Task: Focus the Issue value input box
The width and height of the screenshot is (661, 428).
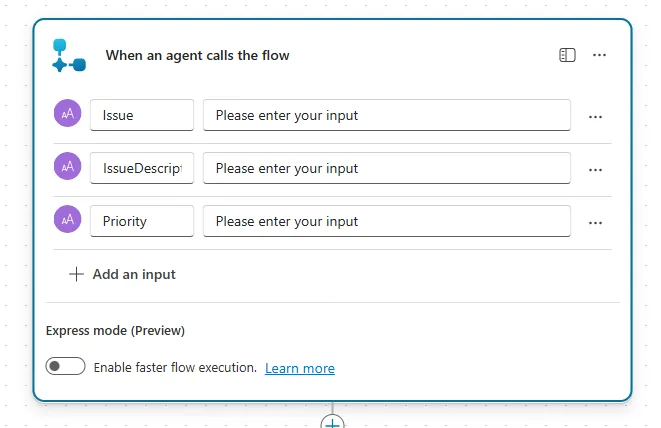Action: coord(387,115)
